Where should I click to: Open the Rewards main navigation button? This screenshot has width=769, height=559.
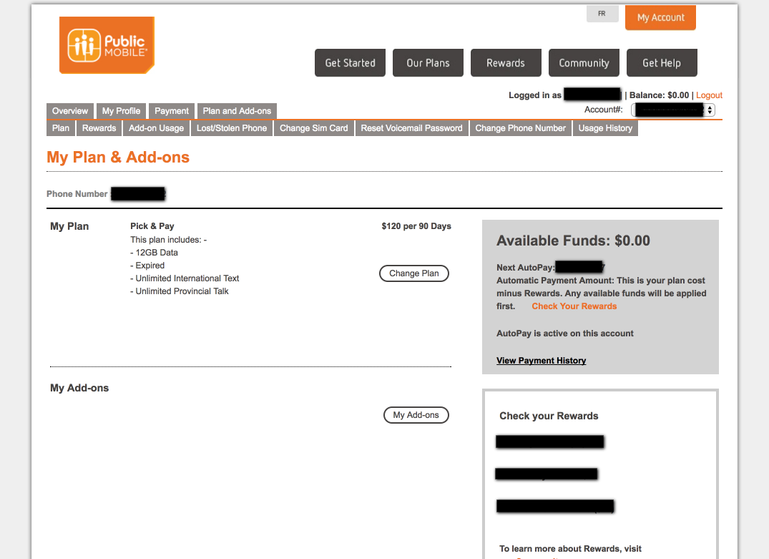point(506,63)
